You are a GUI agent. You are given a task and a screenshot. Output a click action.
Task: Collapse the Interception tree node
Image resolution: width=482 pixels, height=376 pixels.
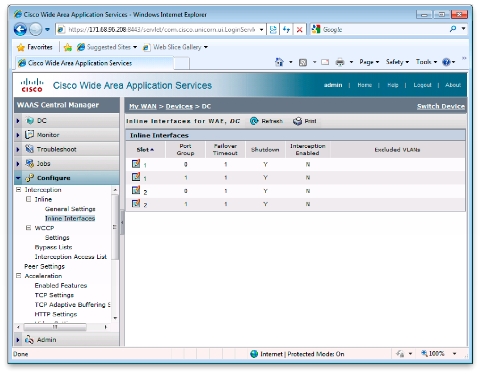(19, 190)
